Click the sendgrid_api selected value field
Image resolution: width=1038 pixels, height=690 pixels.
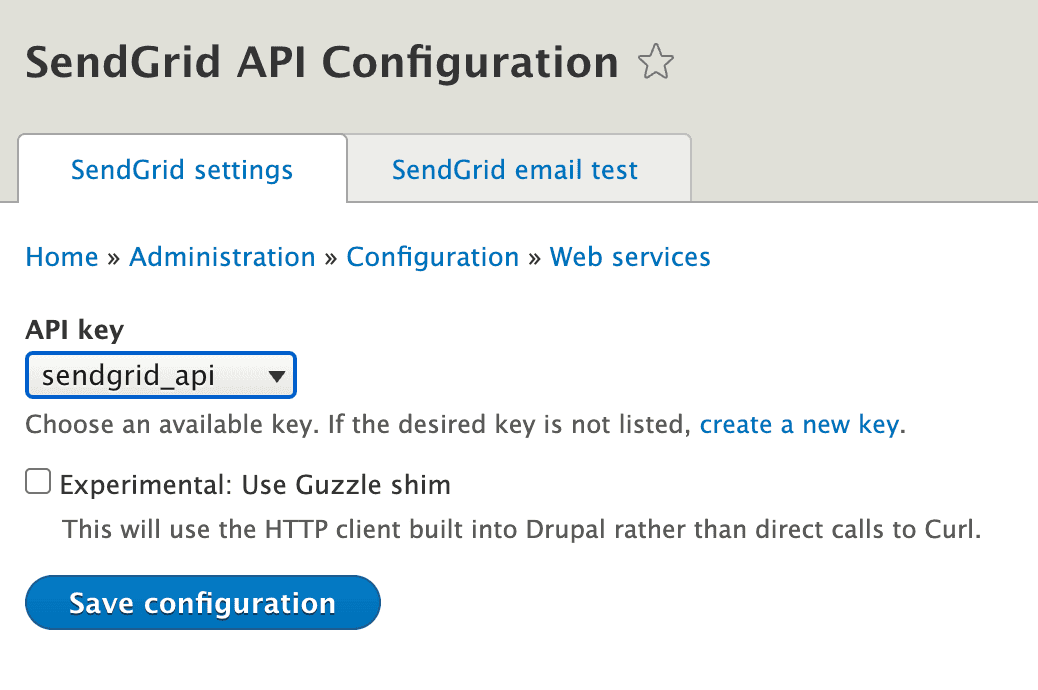pyautogui.click(x=130, y=375)
